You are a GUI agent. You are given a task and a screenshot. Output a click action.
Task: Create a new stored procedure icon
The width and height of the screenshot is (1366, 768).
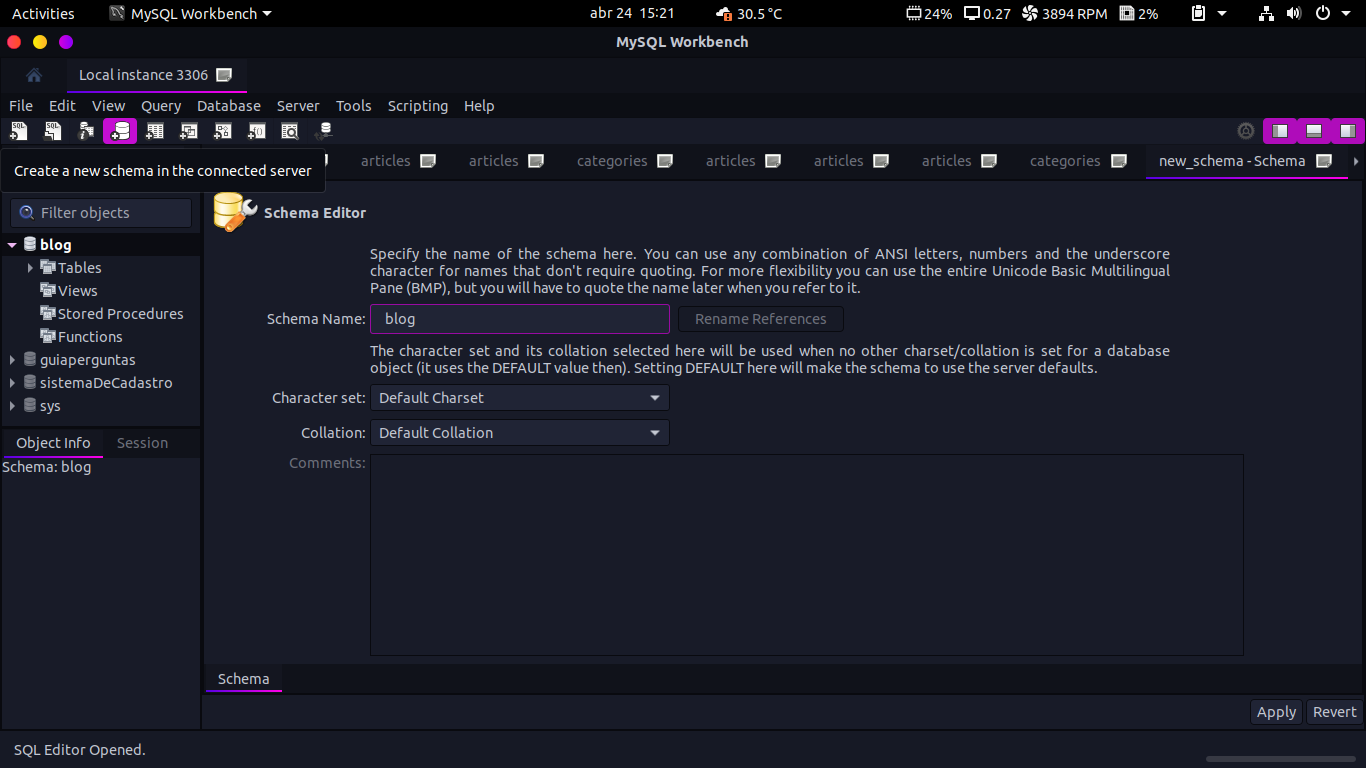(x=223, y=131)
